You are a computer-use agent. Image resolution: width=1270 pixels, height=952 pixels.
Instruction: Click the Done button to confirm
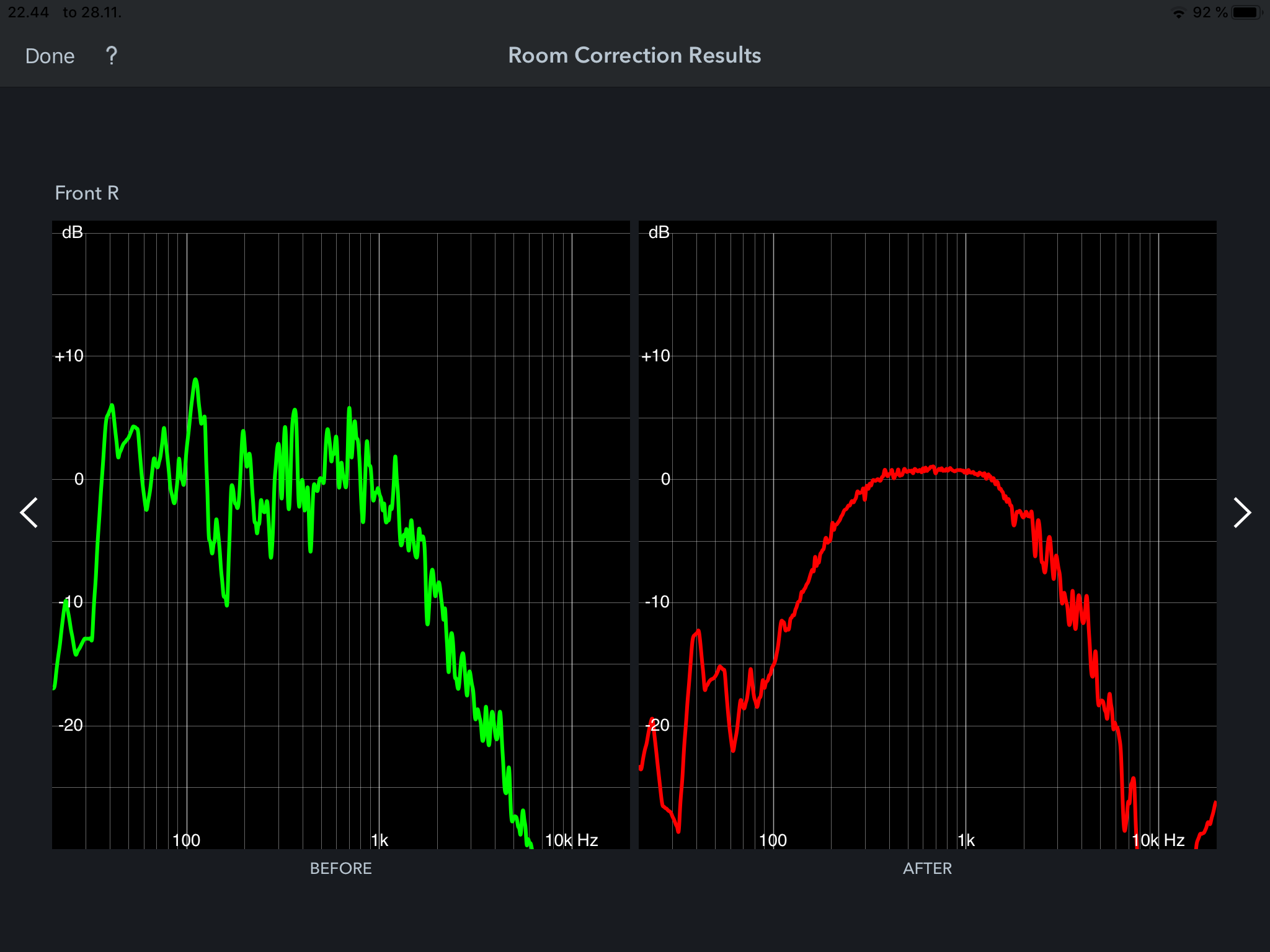(50, 56)
